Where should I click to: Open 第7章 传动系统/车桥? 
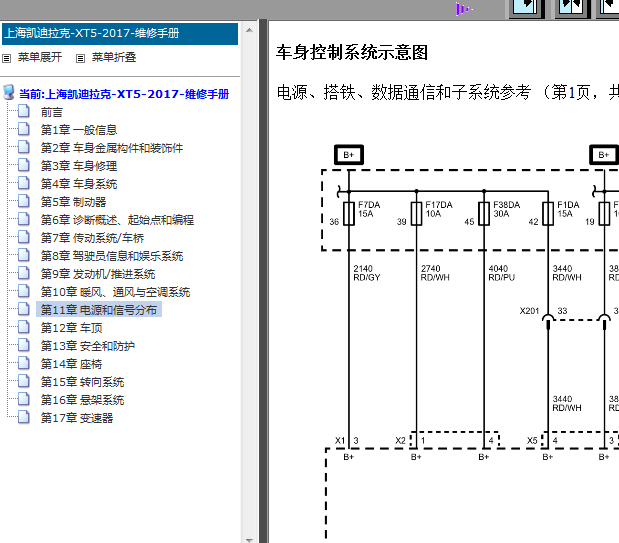click(x=92, y=238)
